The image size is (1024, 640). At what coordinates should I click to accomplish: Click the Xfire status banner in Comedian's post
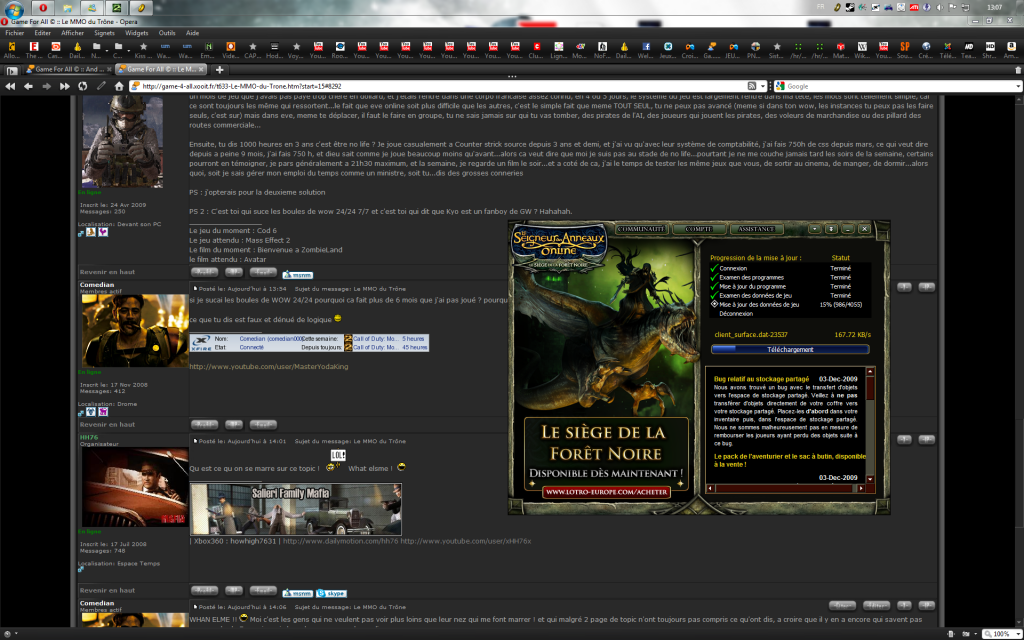pyautogui.click(x=309, y=343)
